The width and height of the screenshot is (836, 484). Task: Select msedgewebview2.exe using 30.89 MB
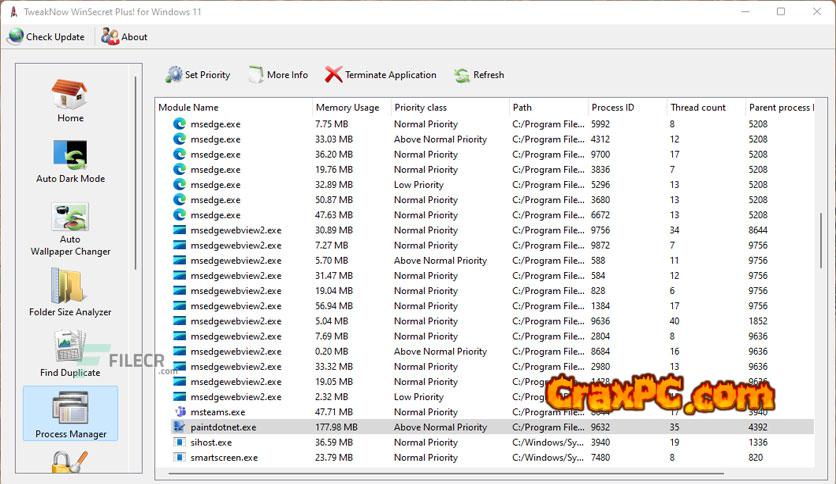(485, 230)
